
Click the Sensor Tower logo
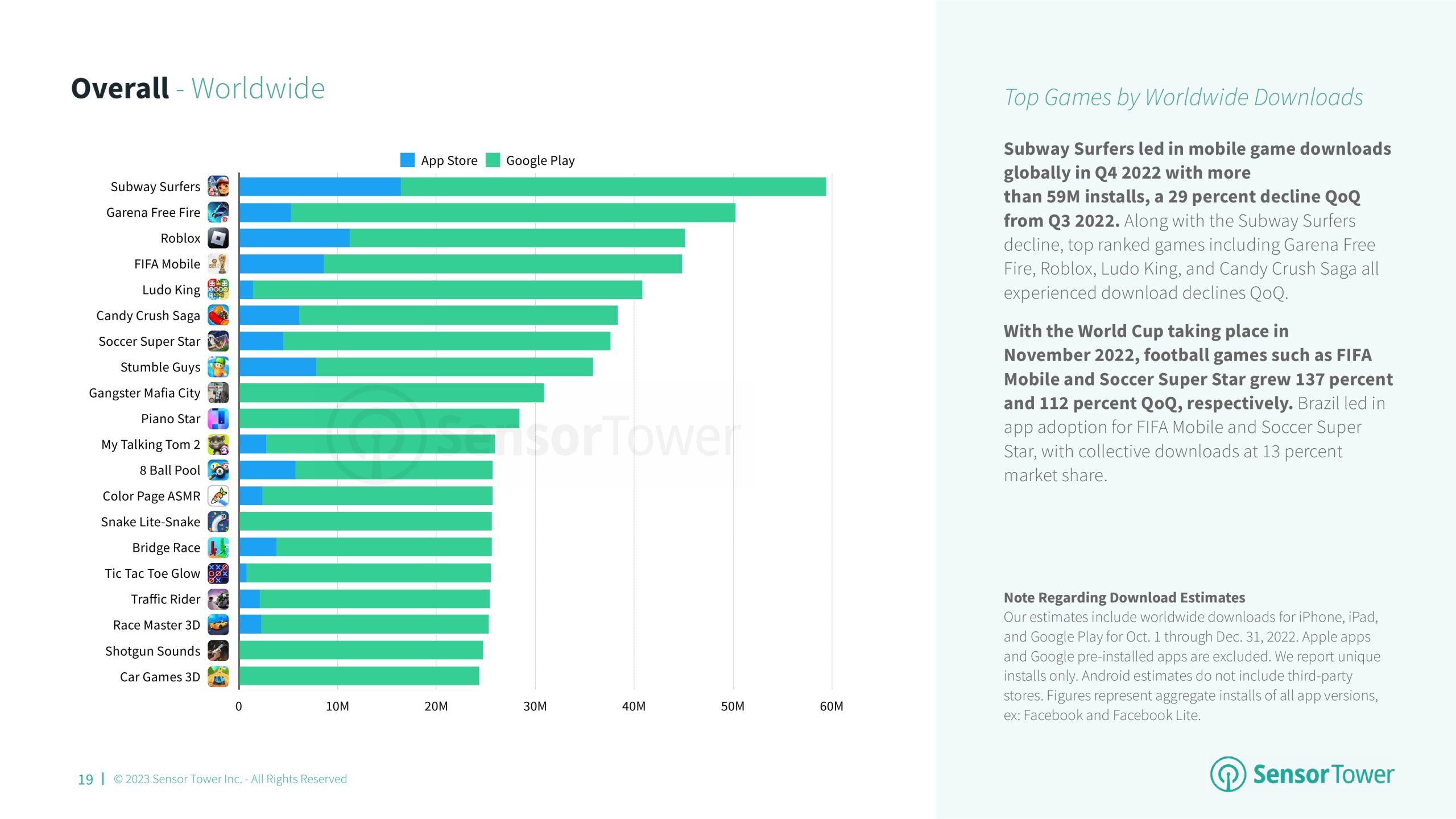coord(1302,774)
